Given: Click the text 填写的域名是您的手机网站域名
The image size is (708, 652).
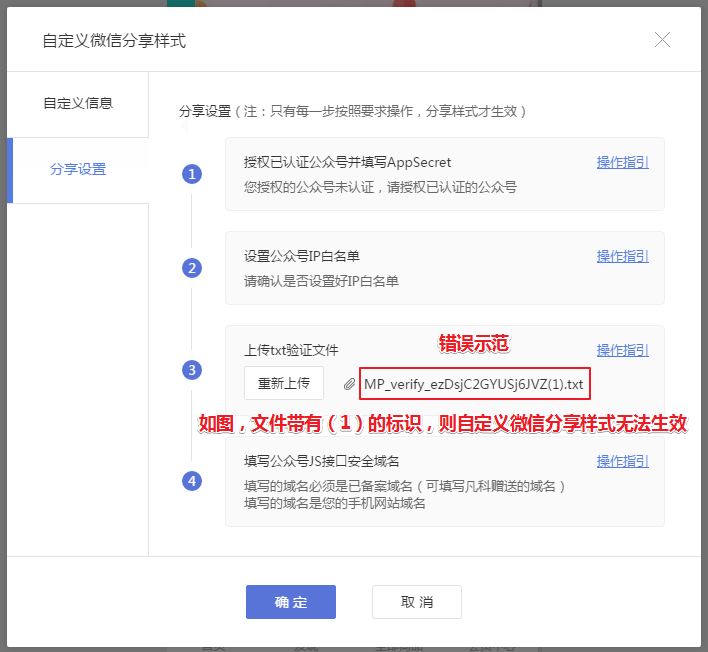Looking at the screenshot, I should pyautogui.click(x=335, y=503).
